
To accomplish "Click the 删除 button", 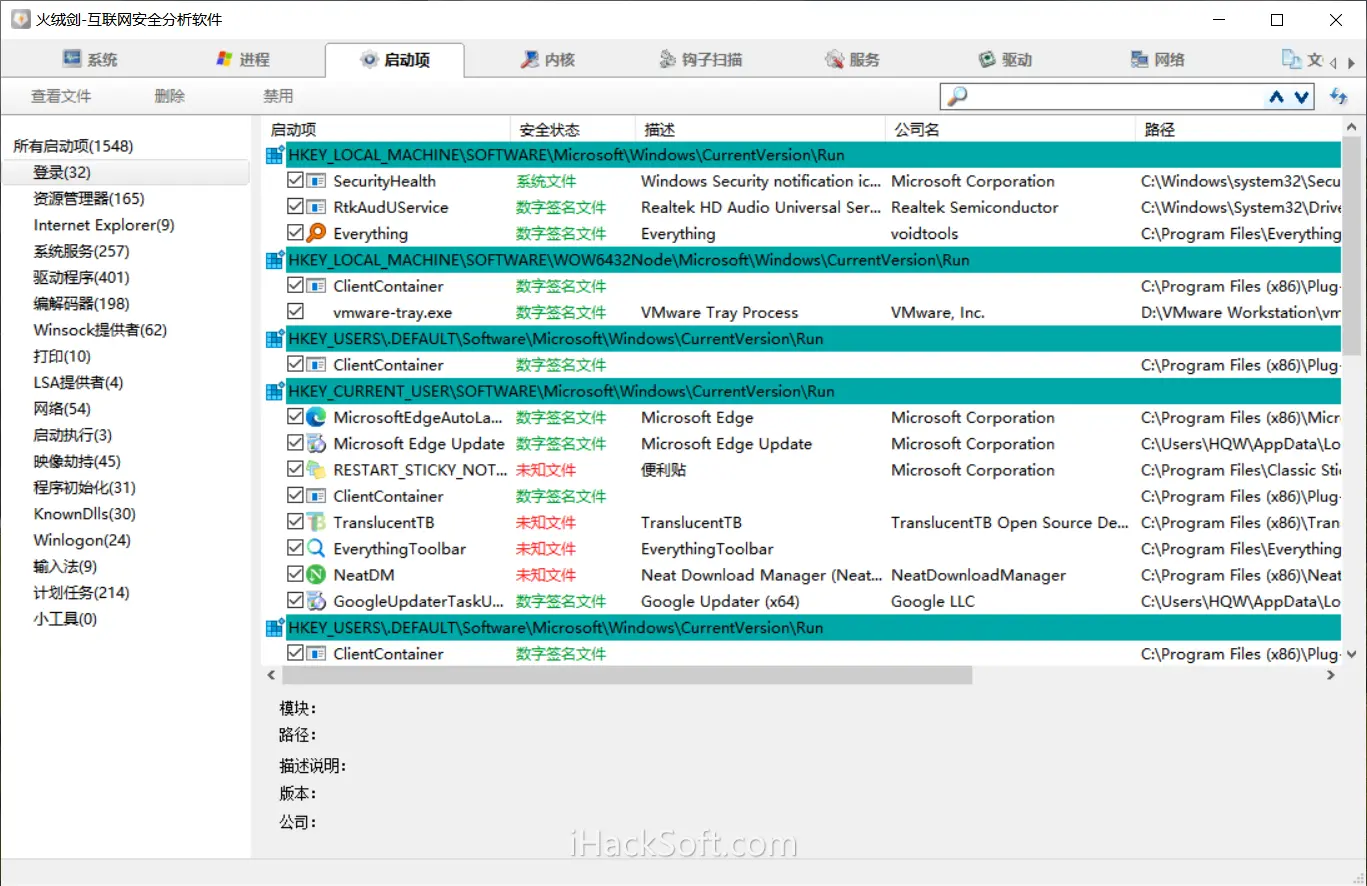I will [x=170, y=96].
